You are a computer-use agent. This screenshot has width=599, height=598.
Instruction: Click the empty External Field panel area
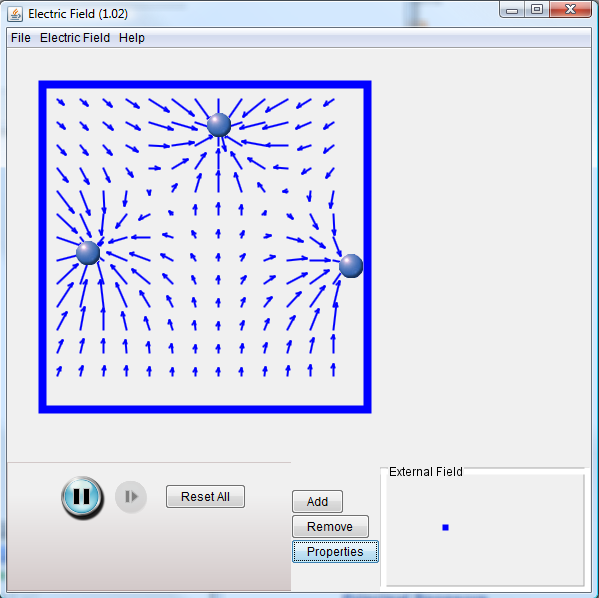pos(485,530)
